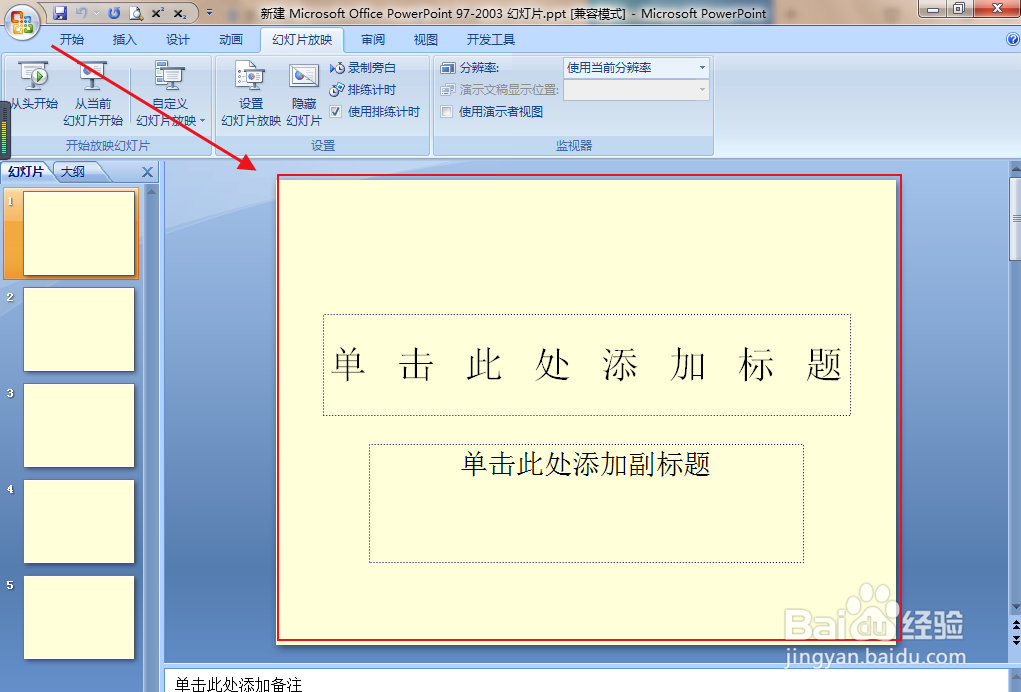Click the slide editor vertical scrollbar thumb
Screen dimensions: 1021x692
coord(1015,218)
